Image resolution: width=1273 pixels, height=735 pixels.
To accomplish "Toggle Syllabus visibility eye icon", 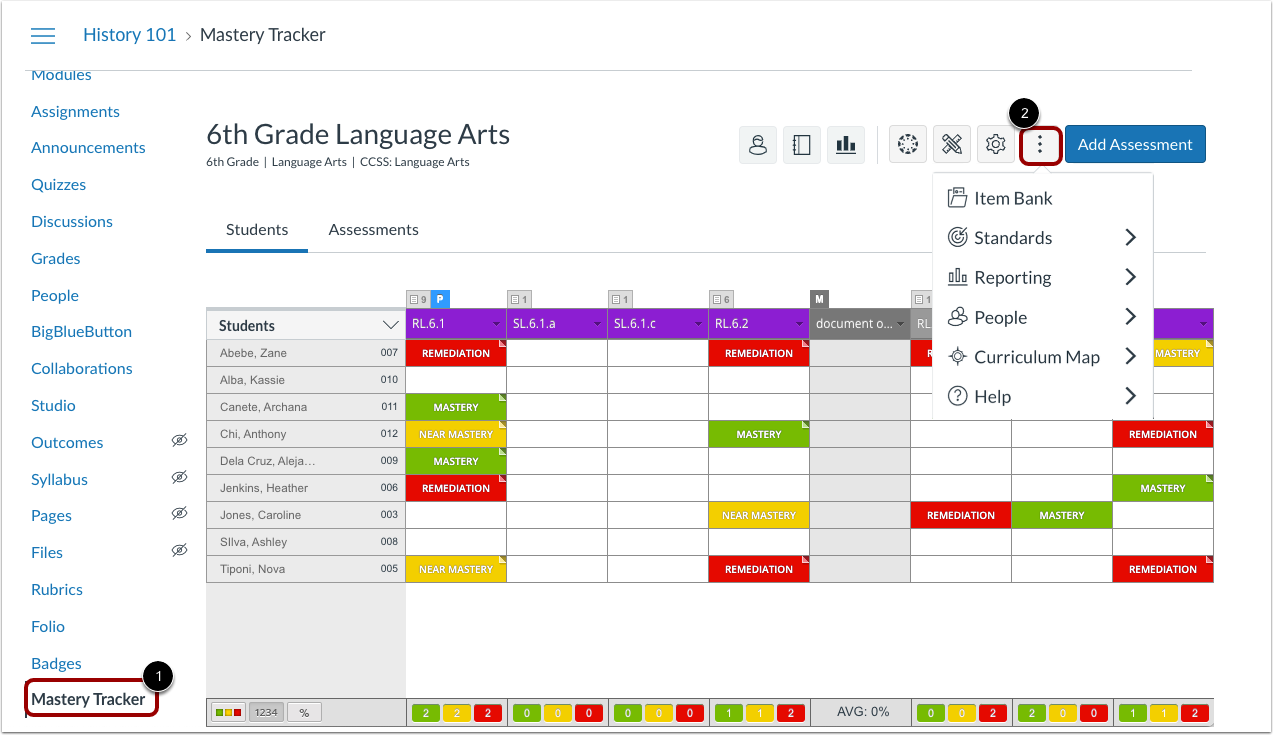I will [179, 477].
